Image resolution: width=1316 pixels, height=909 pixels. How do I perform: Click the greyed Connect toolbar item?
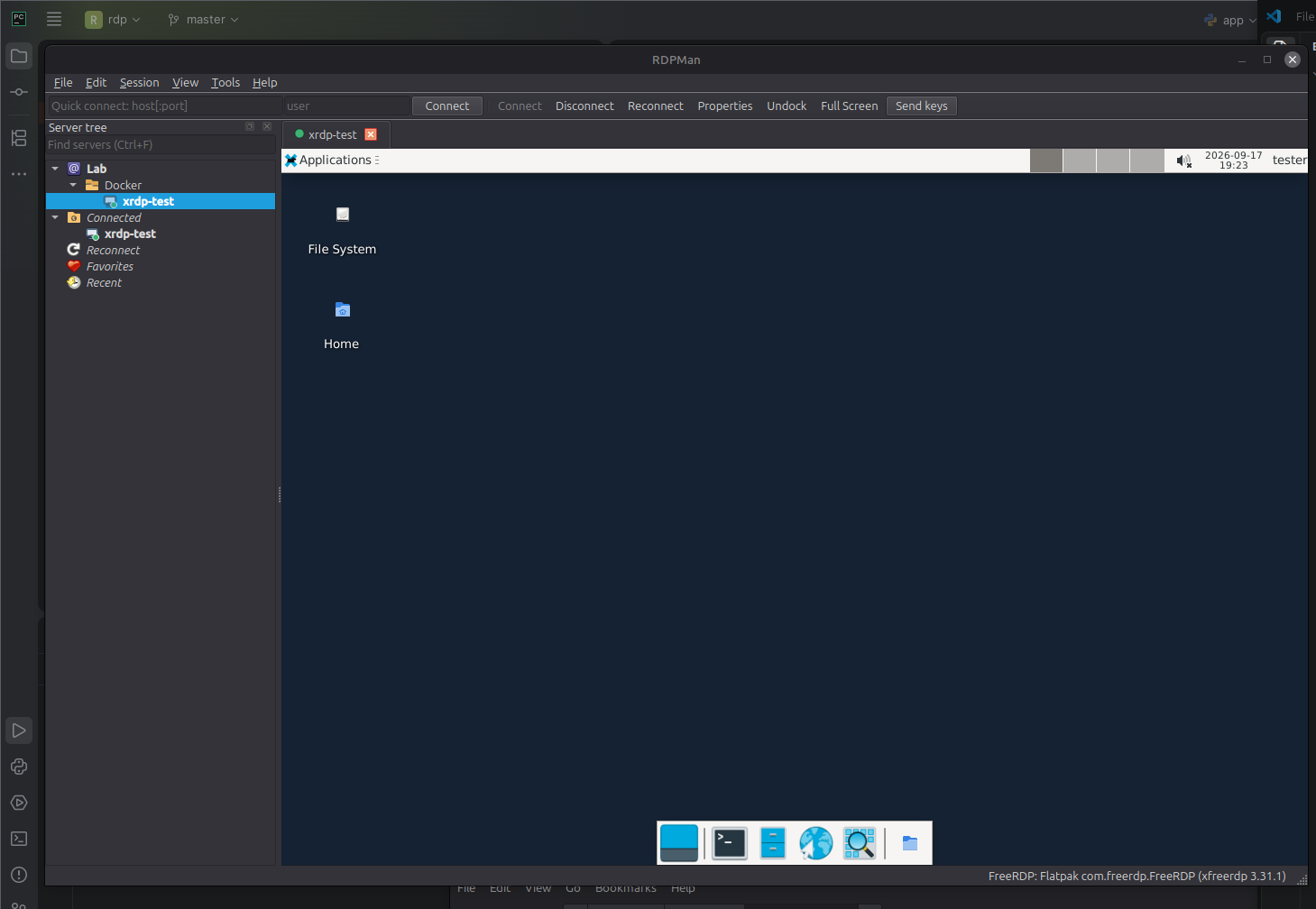coord(520,106)
